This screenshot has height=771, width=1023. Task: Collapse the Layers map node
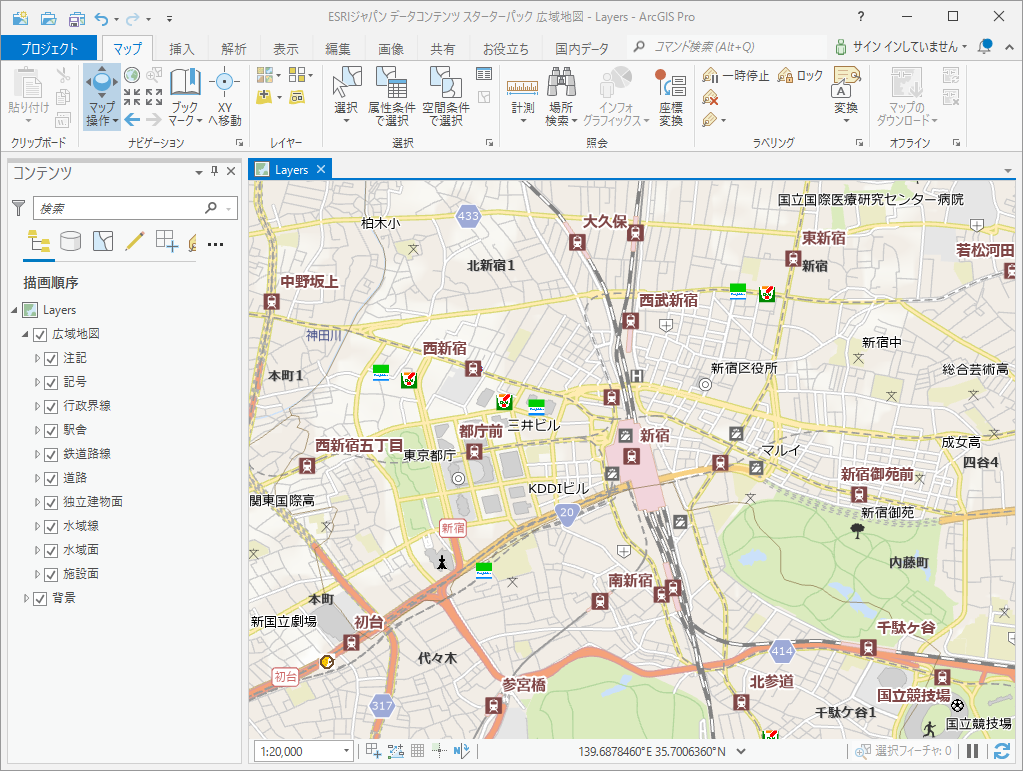pos(14,310)
